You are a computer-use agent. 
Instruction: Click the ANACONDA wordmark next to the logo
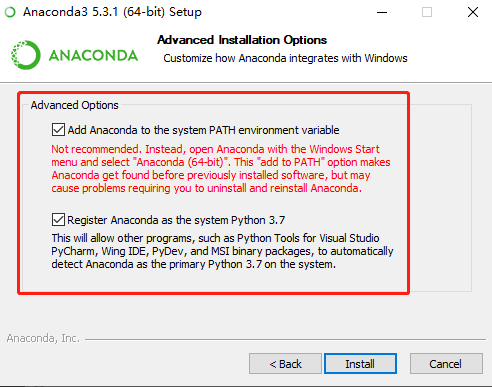coord(93,55)
